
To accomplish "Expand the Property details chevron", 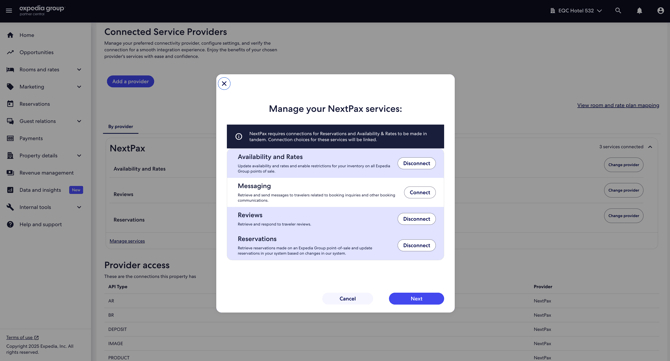I will coord(79,156).
